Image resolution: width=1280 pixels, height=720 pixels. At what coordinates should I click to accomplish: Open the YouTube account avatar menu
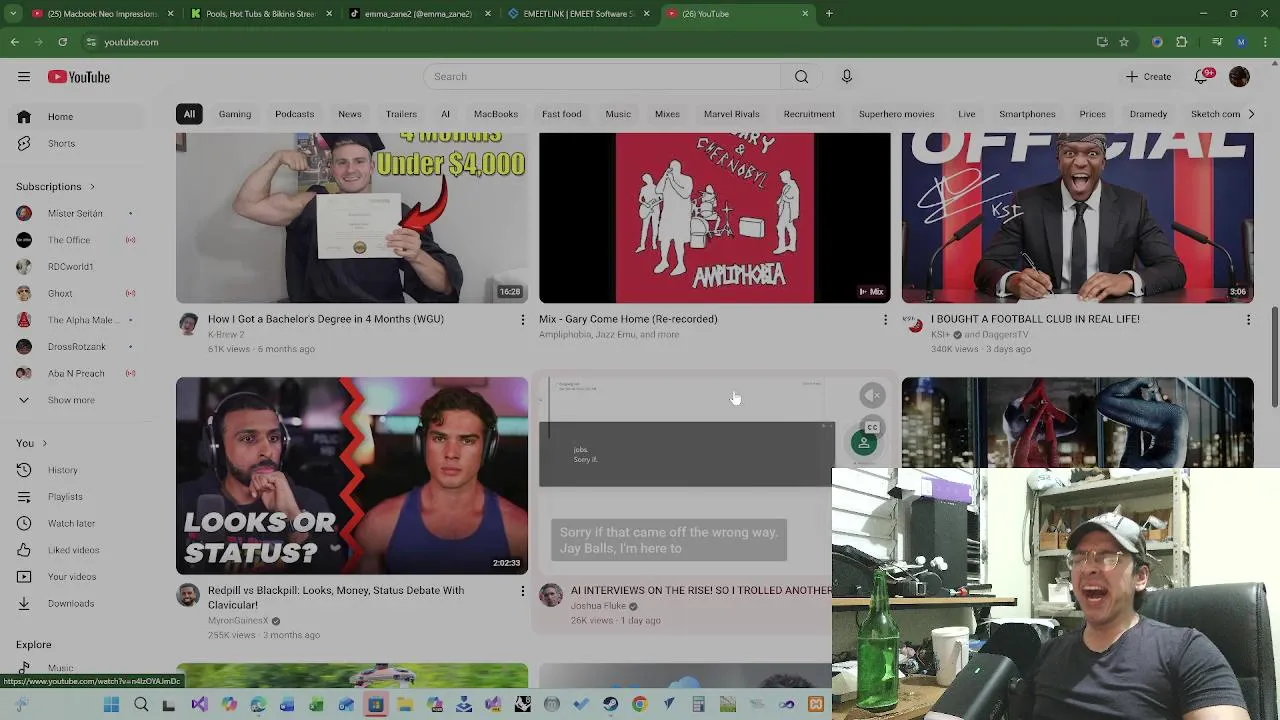click(x=1239, y=77)
